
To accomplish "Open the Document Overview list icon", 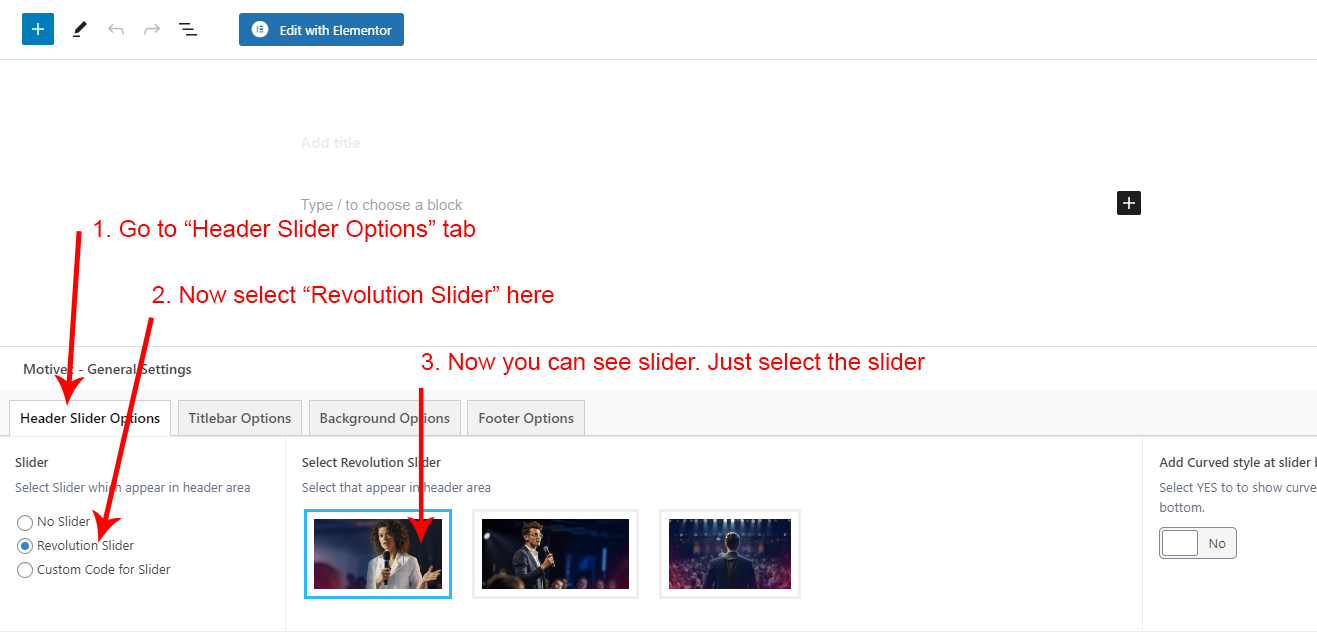I will click(x=188, y=30).
